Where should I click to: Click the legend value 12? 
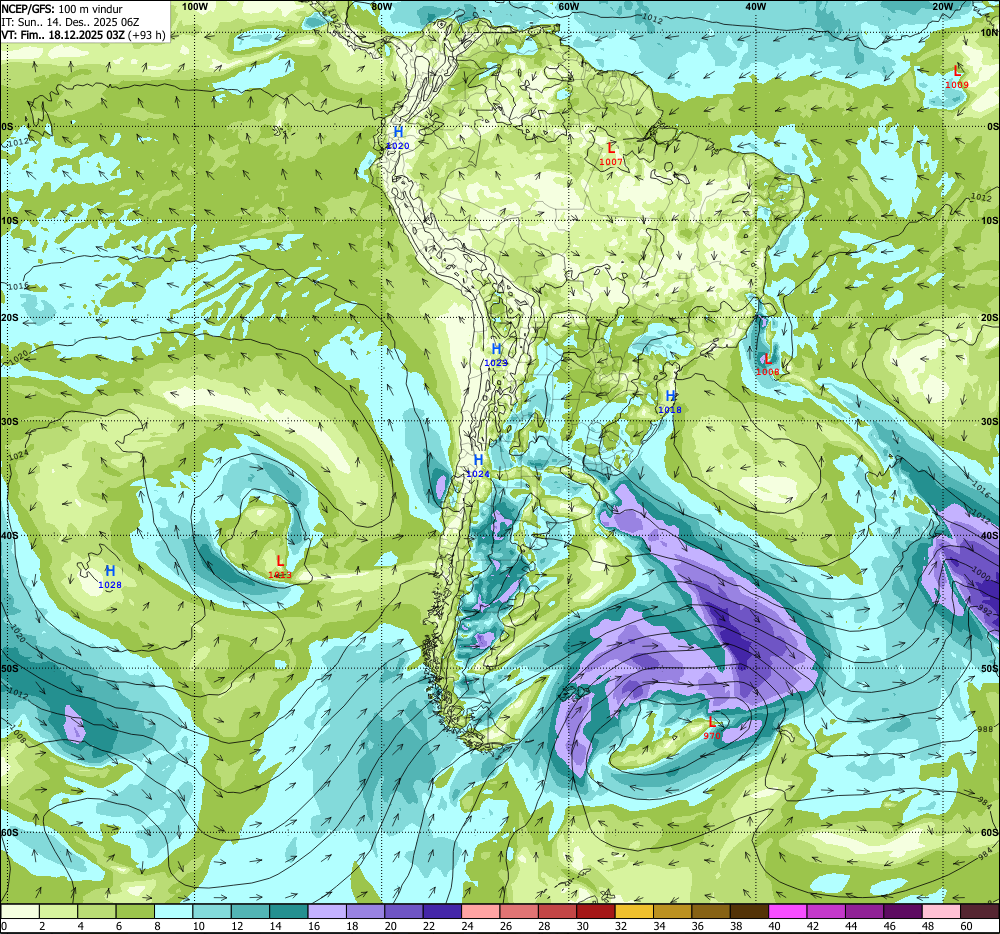pyautogui.click(x=237, y=926)
